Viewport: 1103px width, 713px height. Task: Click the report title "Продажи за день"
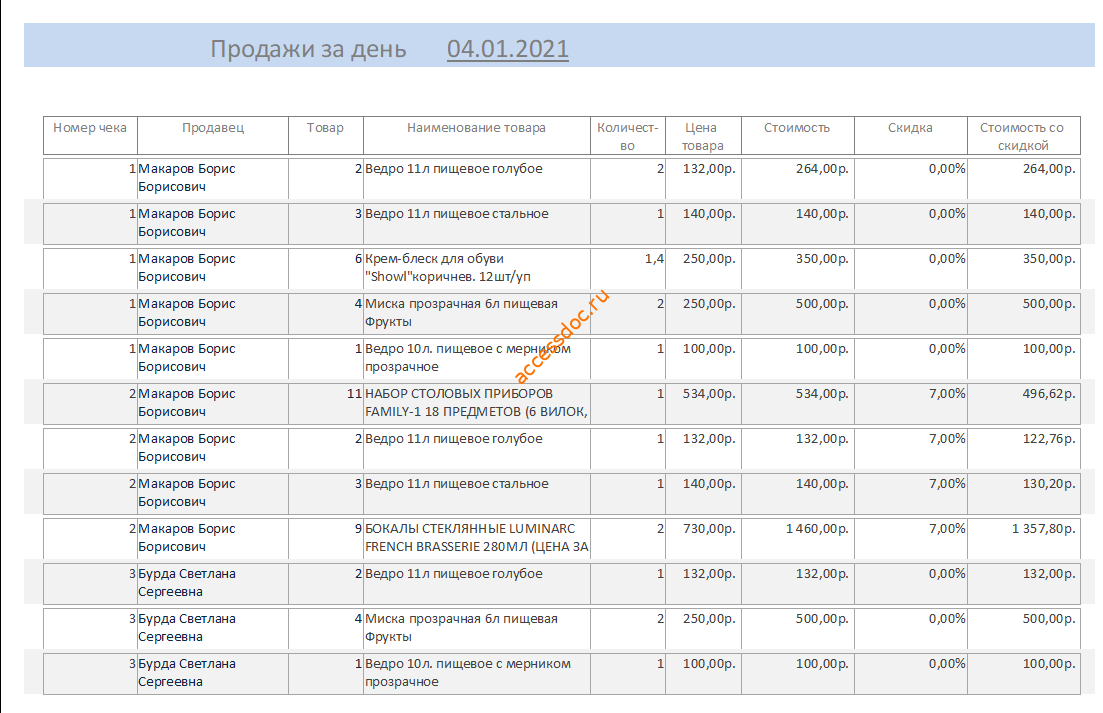tap(308, 49)
